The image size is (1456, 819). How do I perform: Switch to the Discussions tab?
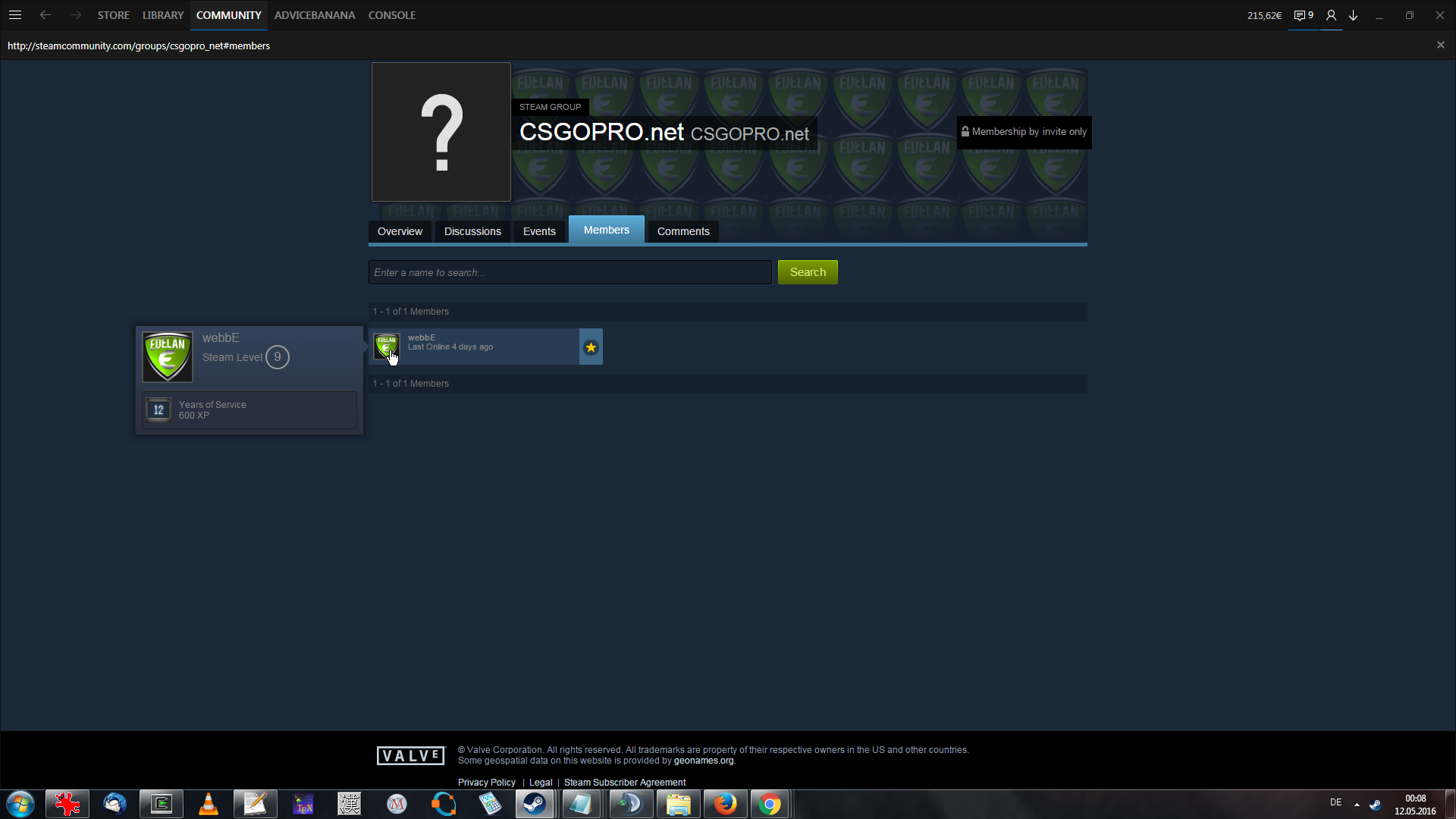472,231
